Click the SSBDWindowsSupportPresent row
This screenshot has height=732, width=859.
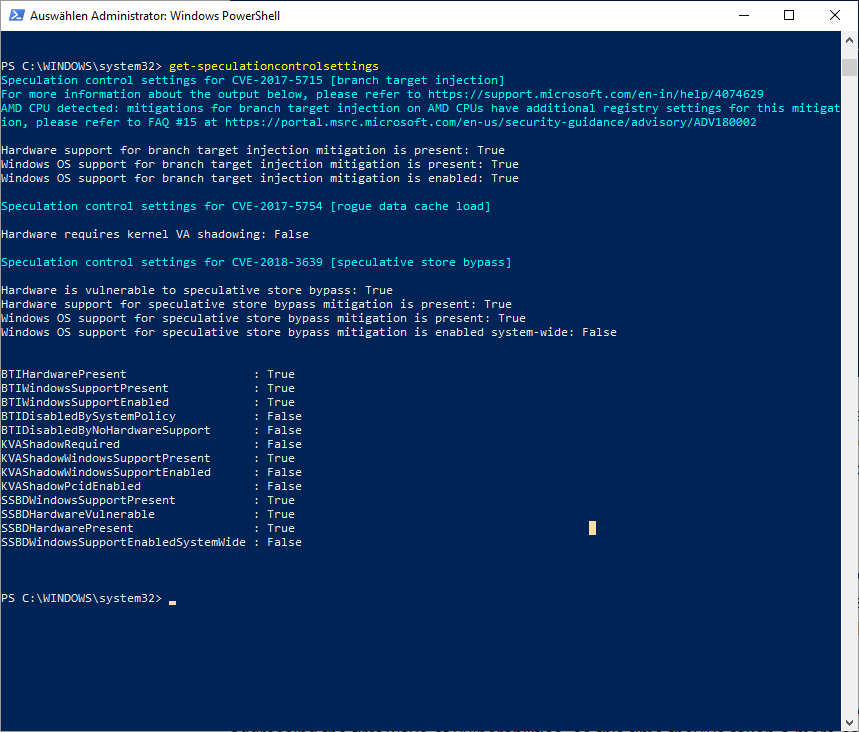tap(147, 500)
